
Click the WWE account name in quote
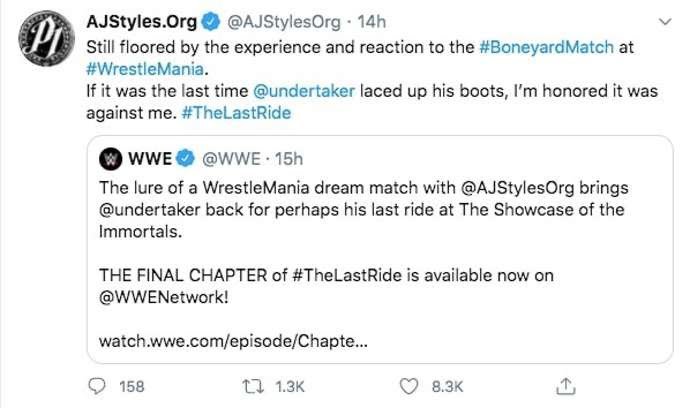150,158
